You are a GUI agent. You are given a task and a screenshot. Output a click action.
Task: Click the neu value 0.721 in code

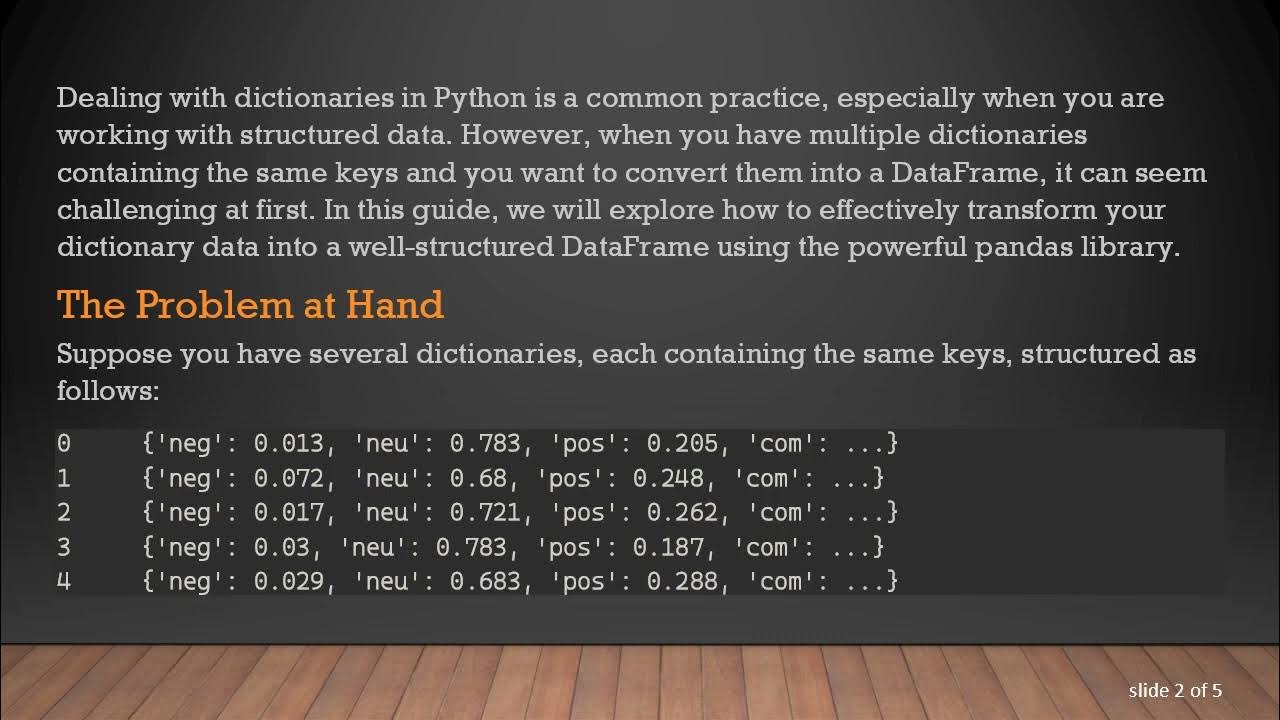[485, 512]
